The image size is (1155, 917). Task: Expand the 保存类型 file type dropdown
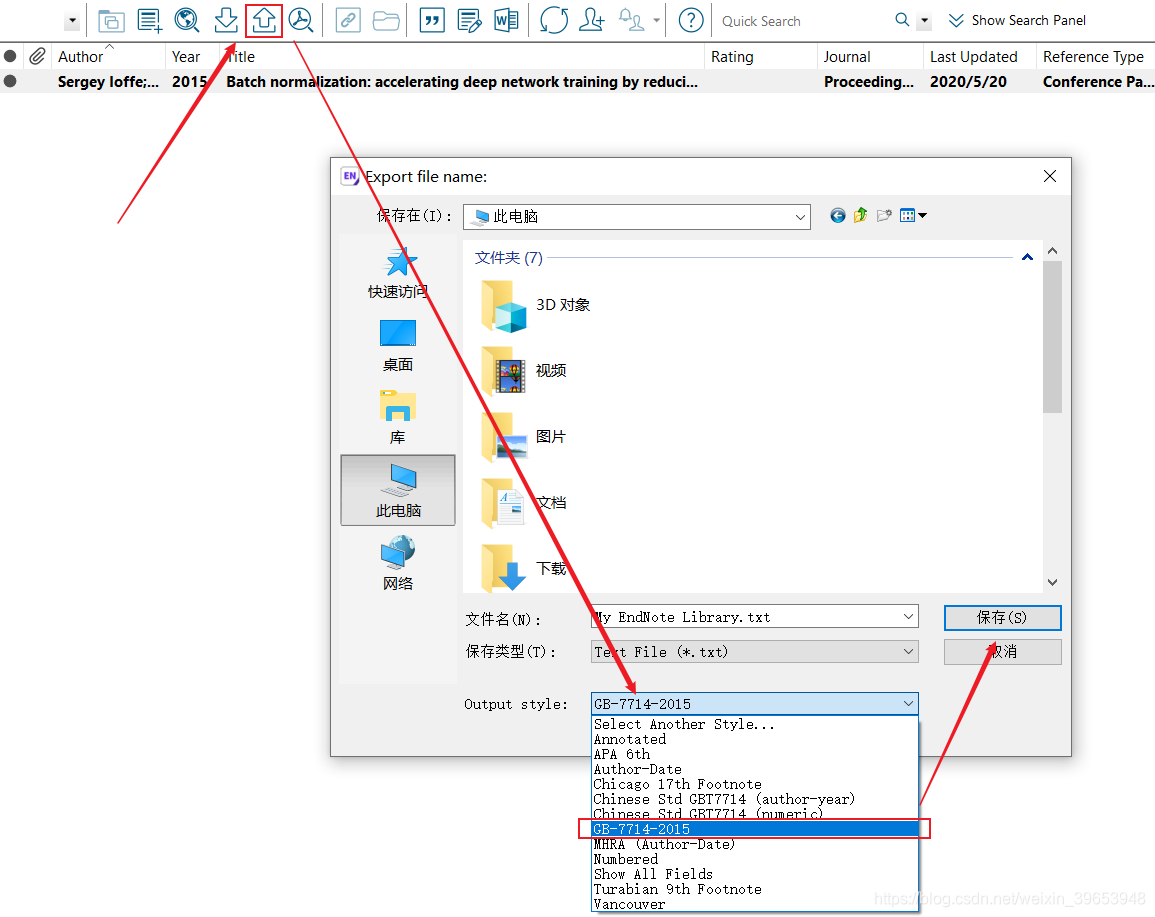(908, 651)
